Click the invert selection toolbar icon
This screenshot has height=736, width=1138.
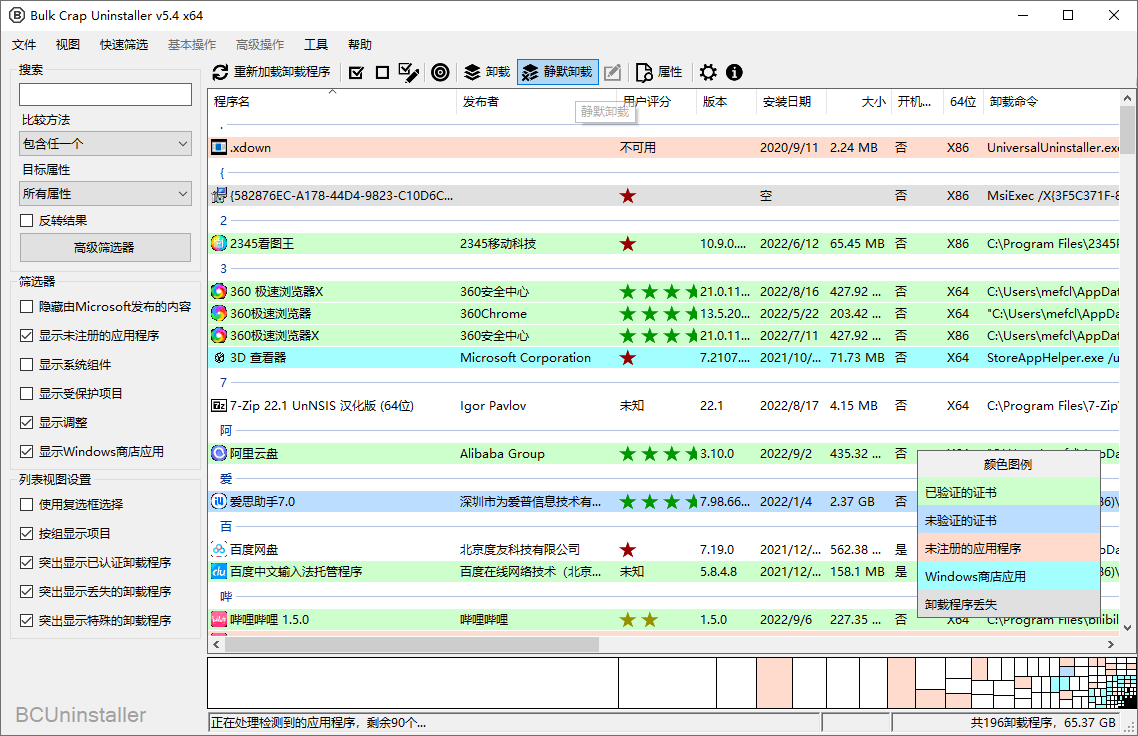408,72
